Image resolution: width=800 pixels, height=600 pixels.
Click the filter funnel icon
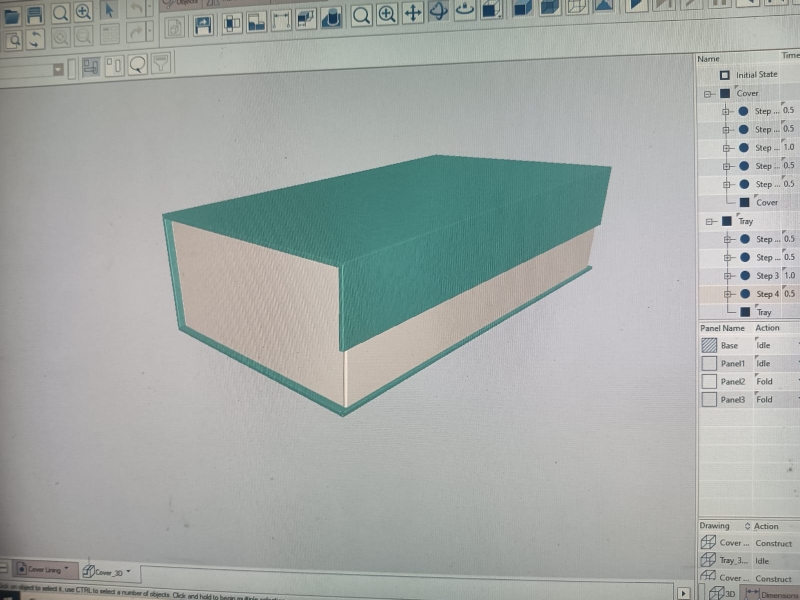(x=160, y=65)
